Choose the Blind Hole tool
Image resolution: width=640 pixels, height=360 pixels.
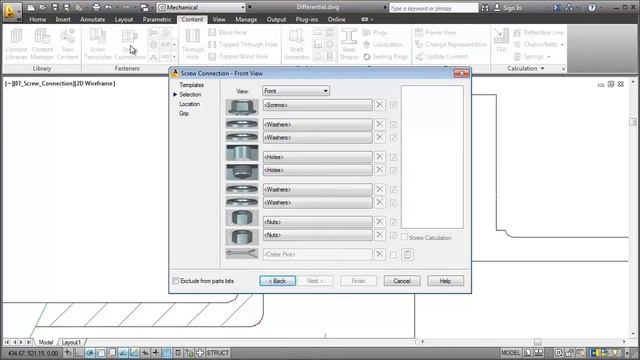pyautogui.click(x=227, y=32)
